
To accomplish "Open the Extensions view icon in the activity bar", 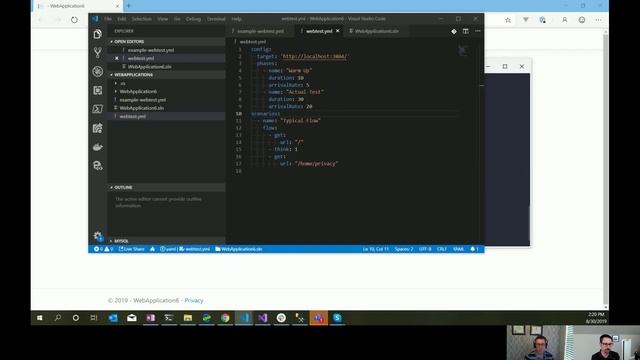I will click(x=97, y=90).
